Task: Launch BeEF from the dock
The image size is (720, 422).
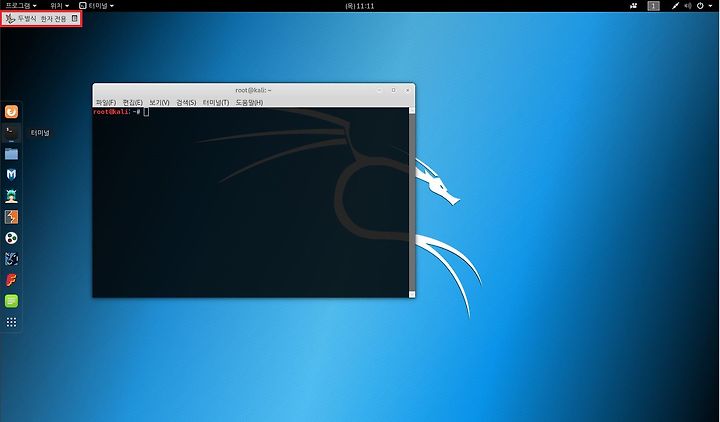Action: [11, 259]
